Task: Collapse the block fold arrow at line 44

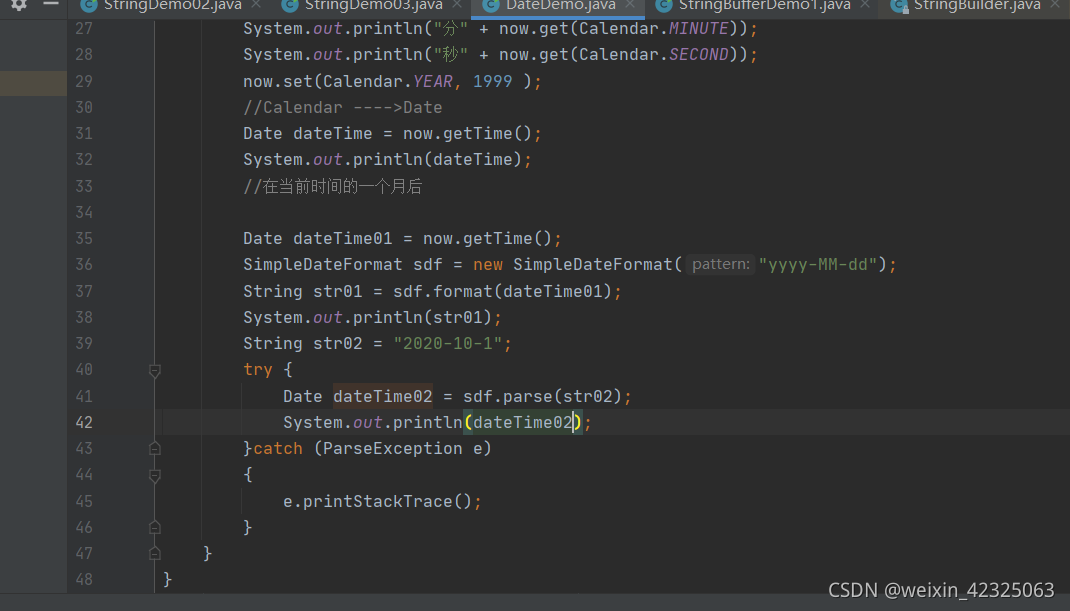Action: (154, 474)
